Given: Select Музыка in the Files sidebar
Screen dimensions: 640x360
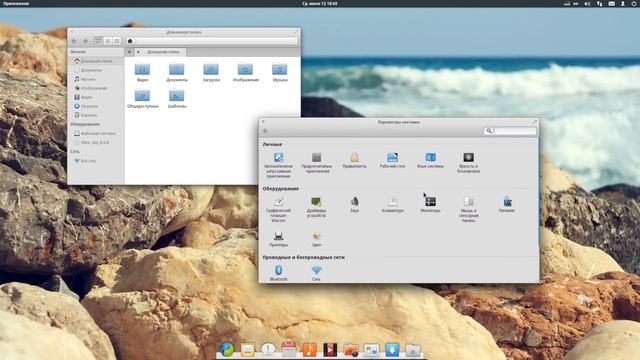Looking at the screenshot, I should pos(96,79).
